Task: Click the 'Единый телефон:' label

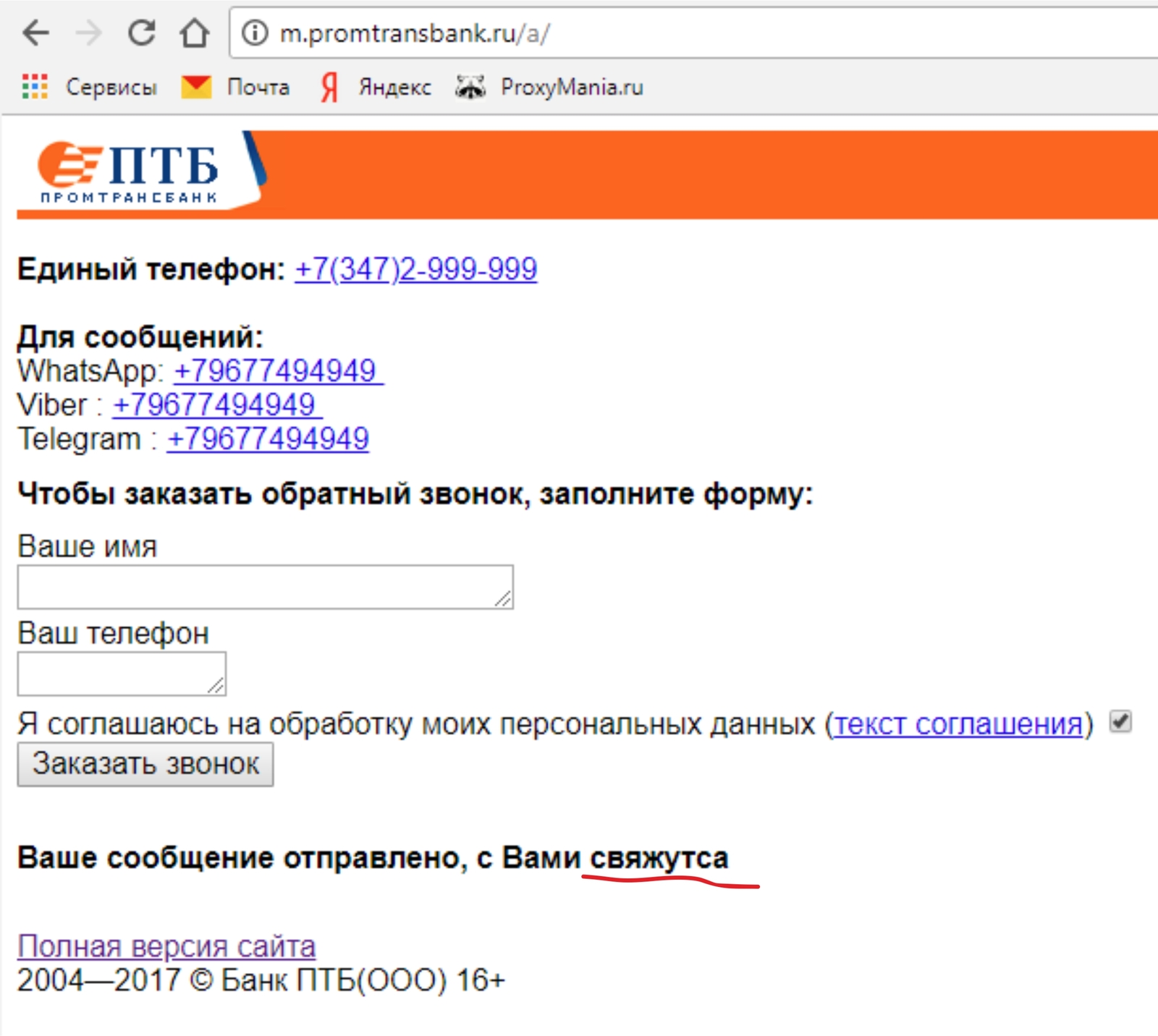Action: click(152, 269)
